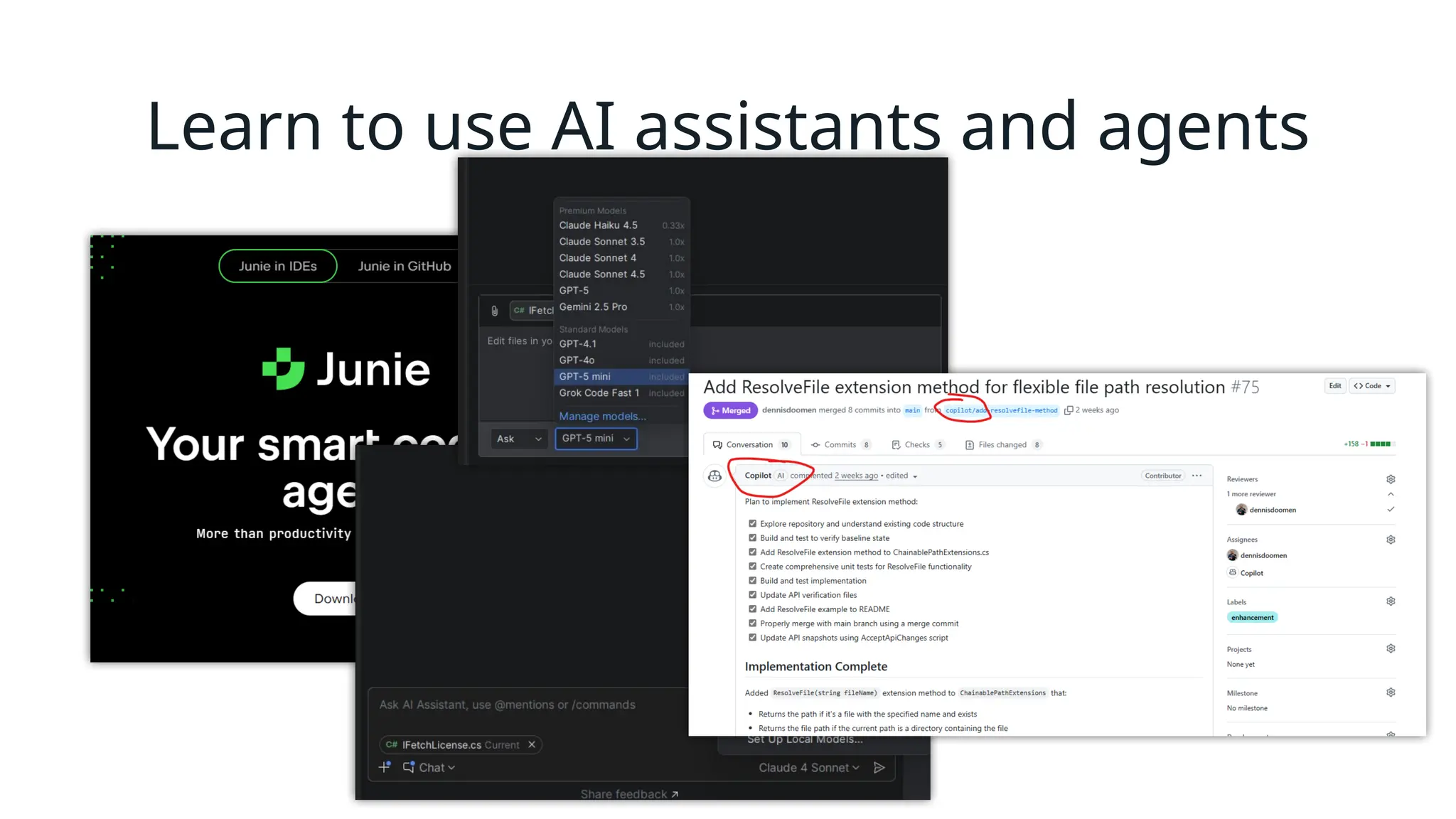Screen dimensions: 1456x819
Task: Click the '2 weeks ago' comment timestamp
Action: point(856,476)
